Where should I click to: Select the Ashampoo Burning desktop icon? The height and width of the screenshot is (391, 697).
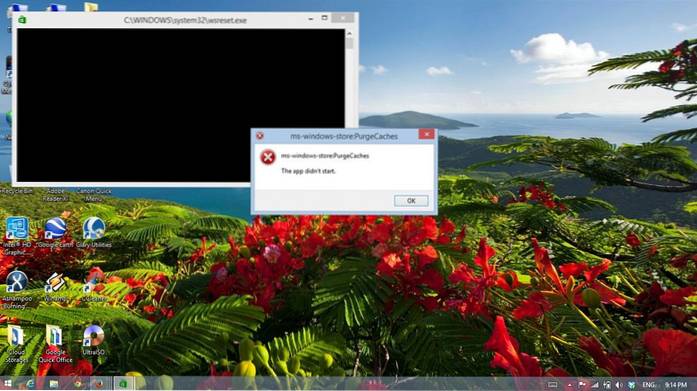click(x=17, y=290)
